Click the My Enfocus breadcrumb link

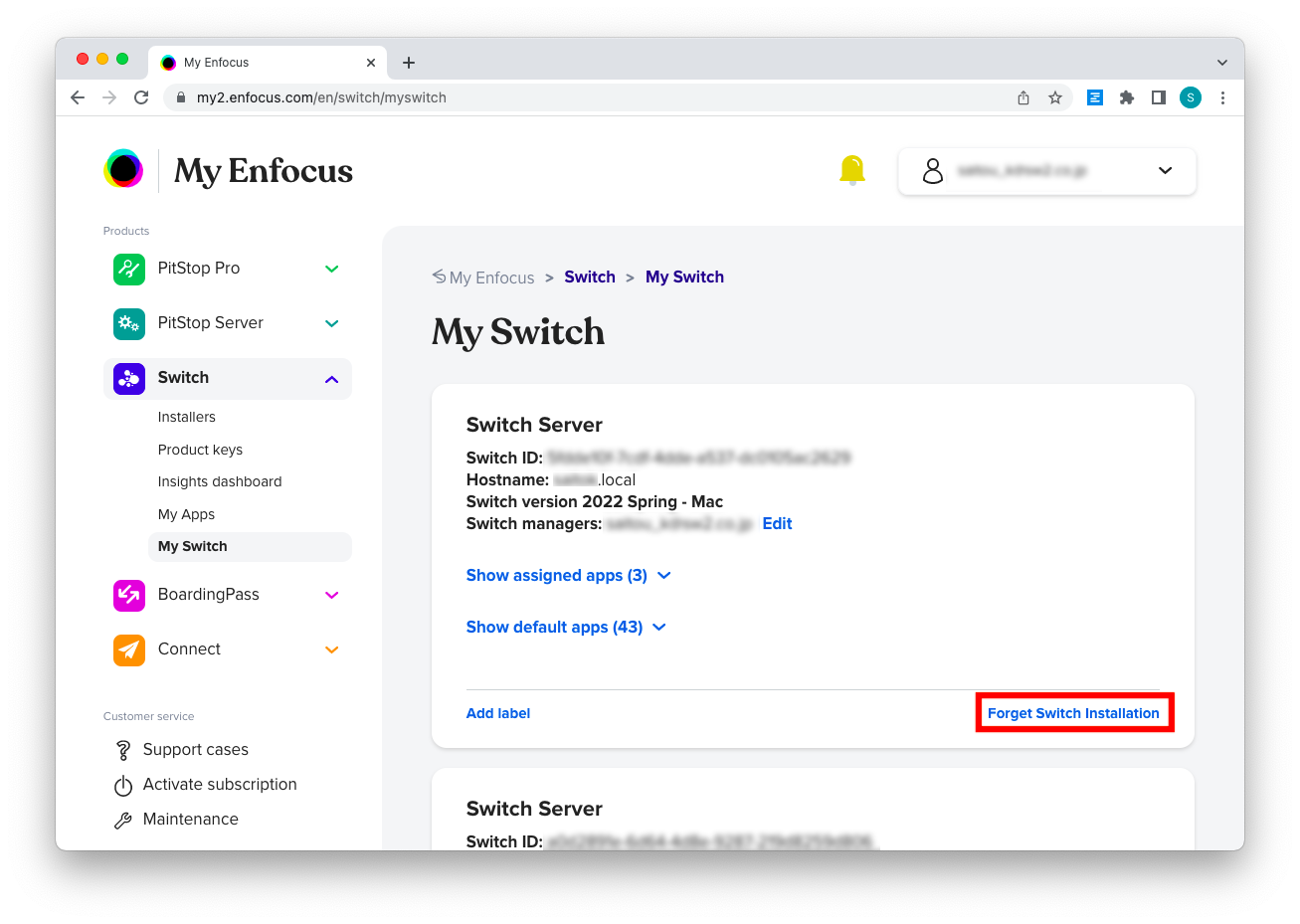[x=491, y=278]
